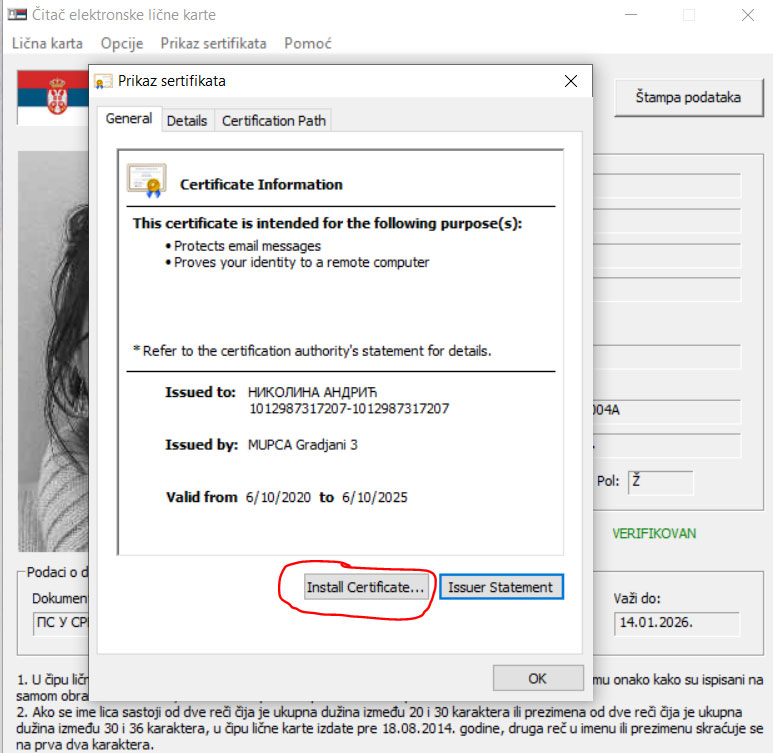
Task: Open the Lična karta menu
Action: tap(47, 43)
